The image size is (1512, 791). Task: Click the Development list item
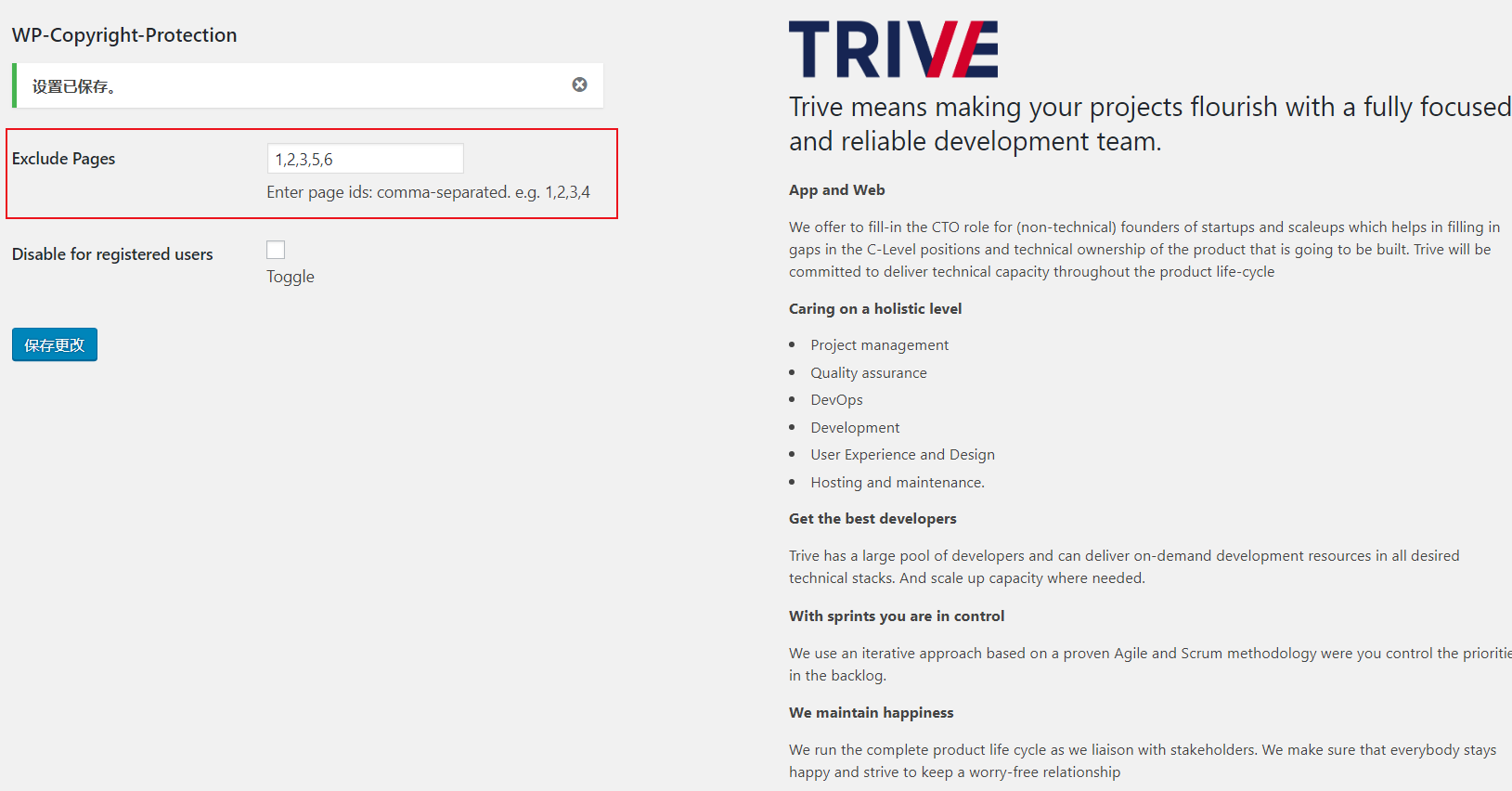(856, 428)
